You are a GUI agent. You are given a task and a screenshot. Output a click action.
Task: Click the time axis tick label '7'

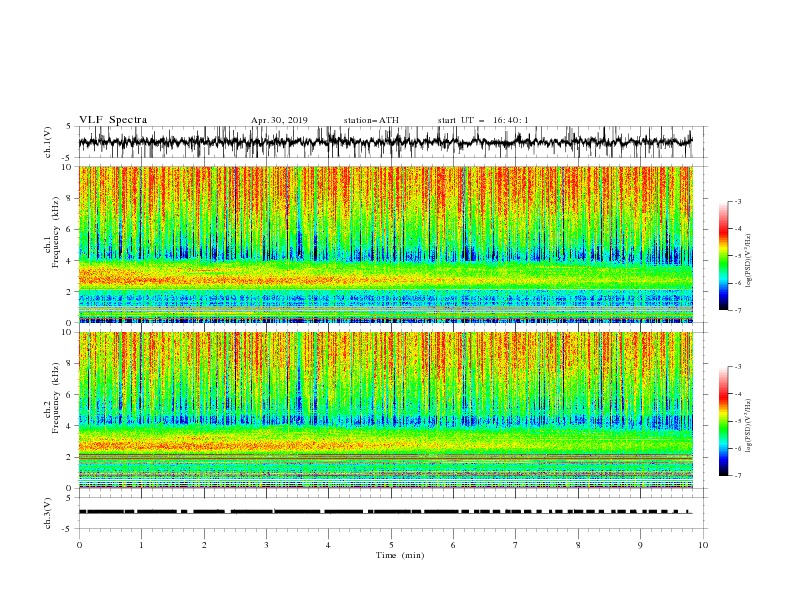tap(516, 545)
